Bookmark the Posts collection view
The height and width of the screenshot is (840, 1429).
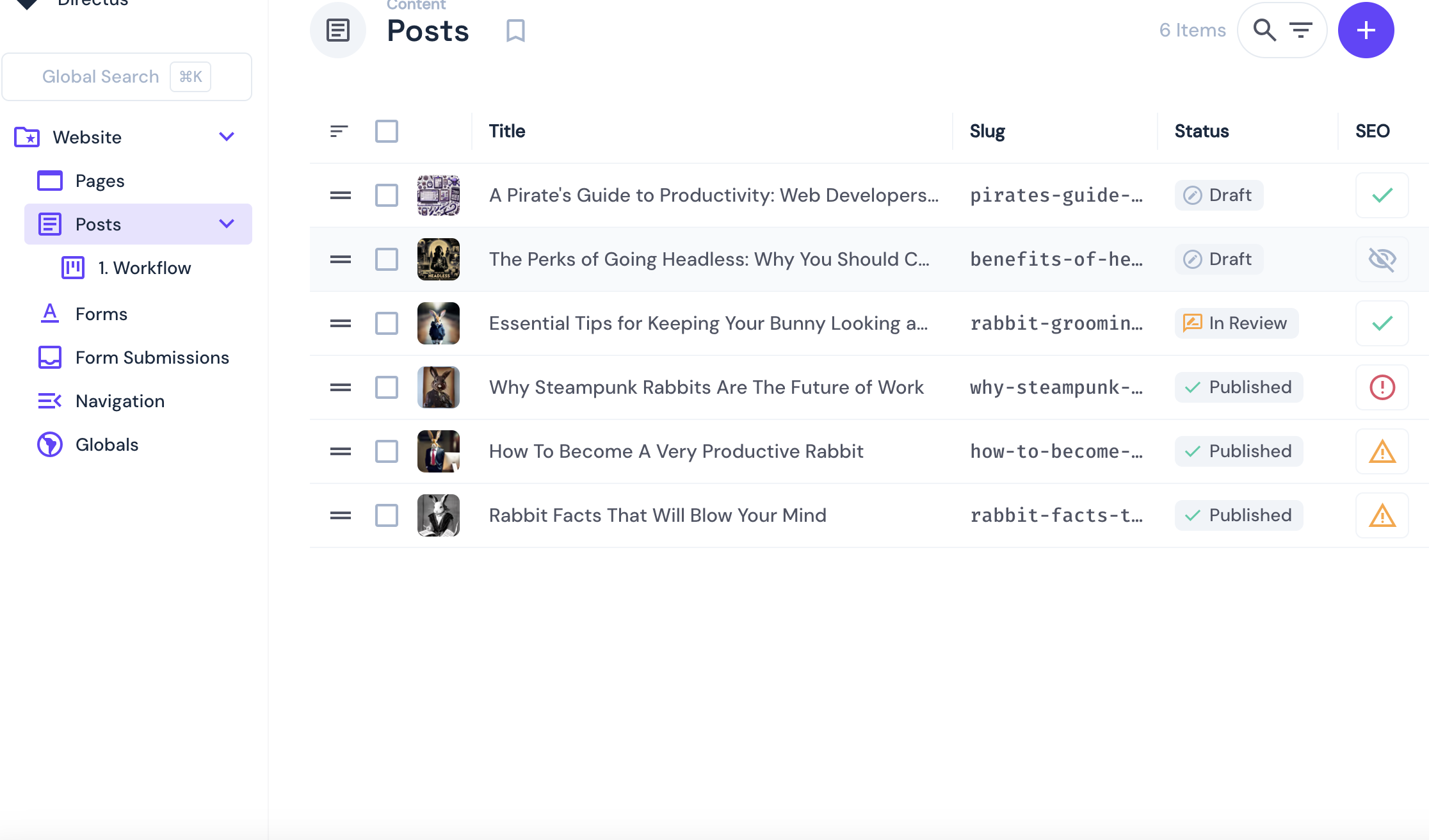click(x=515, y=30)
